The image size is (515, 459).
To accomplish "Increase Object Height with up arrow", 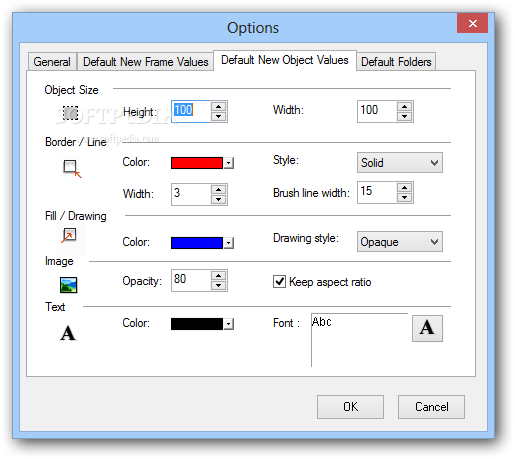I will (219, 107).
